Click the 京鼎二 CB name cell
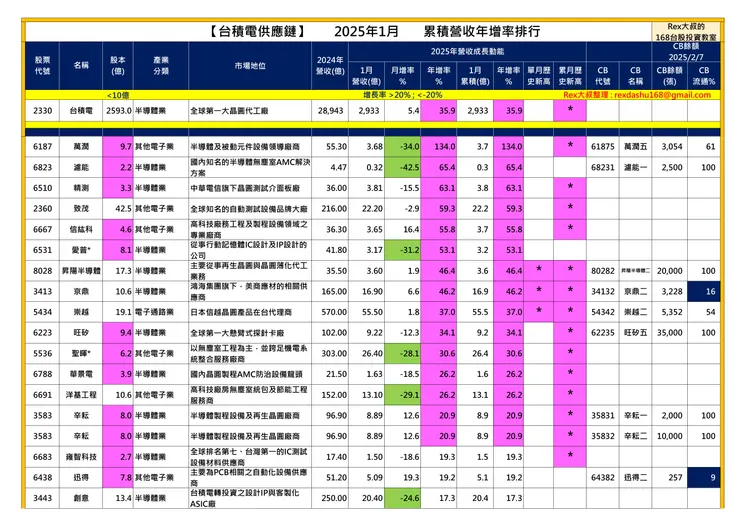Image resolution: width=740 pixels, height=523 pixels. (x=635, y=291)
